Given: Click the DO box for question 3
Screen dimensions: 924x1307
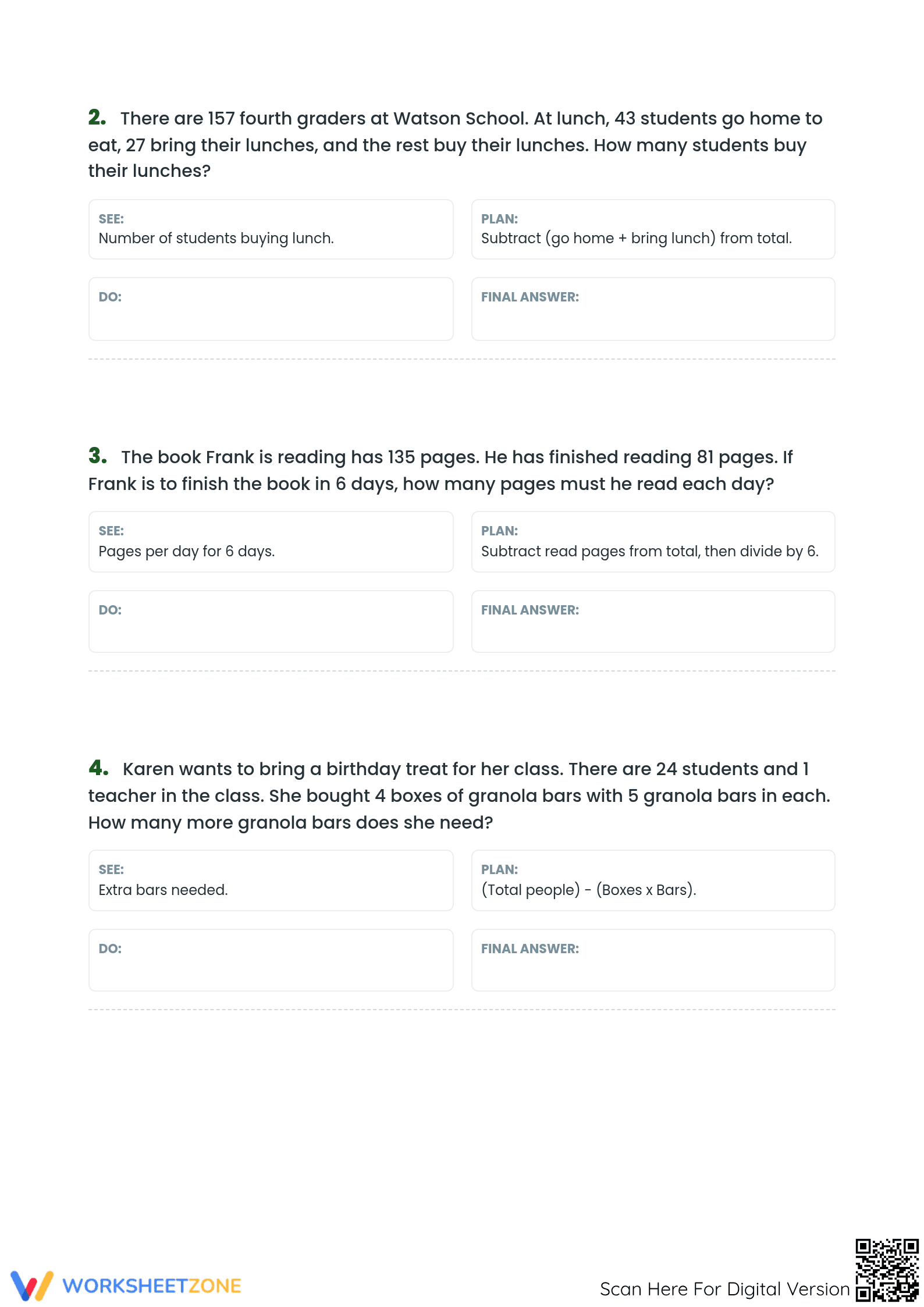Looking at the screenshot, I should (x=271, y=621).
